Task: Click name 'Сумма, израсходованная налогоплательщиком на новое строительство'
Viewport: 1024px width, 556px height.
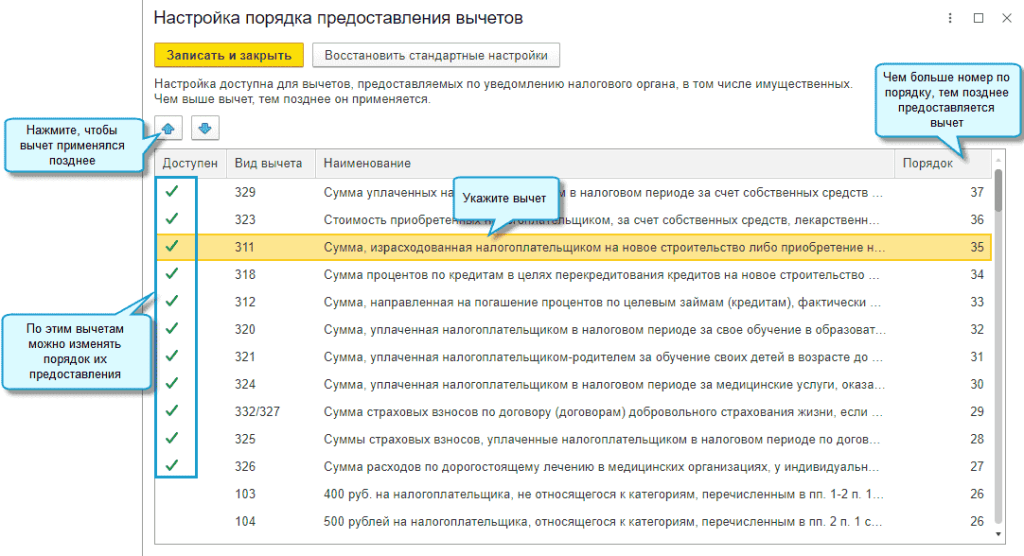Action: [604, 247]
